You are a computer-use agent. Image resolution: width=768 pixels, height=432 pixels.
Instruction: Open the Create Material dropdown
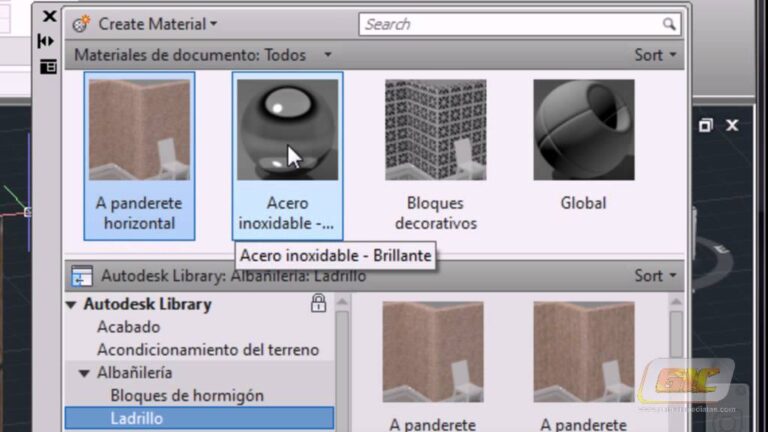158,24
